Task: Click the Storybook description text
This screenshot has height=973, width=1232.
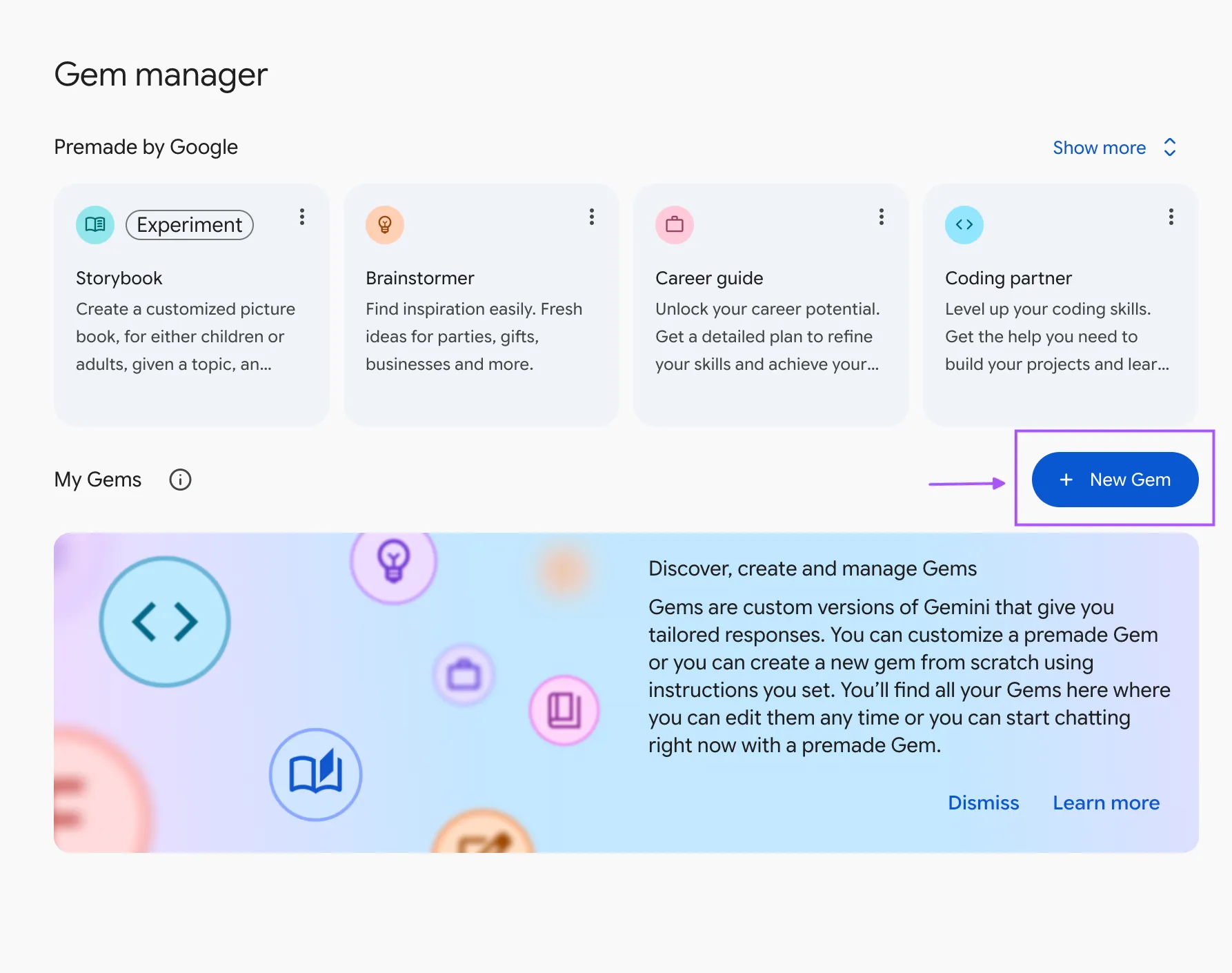Action: (x=186, y=337)
